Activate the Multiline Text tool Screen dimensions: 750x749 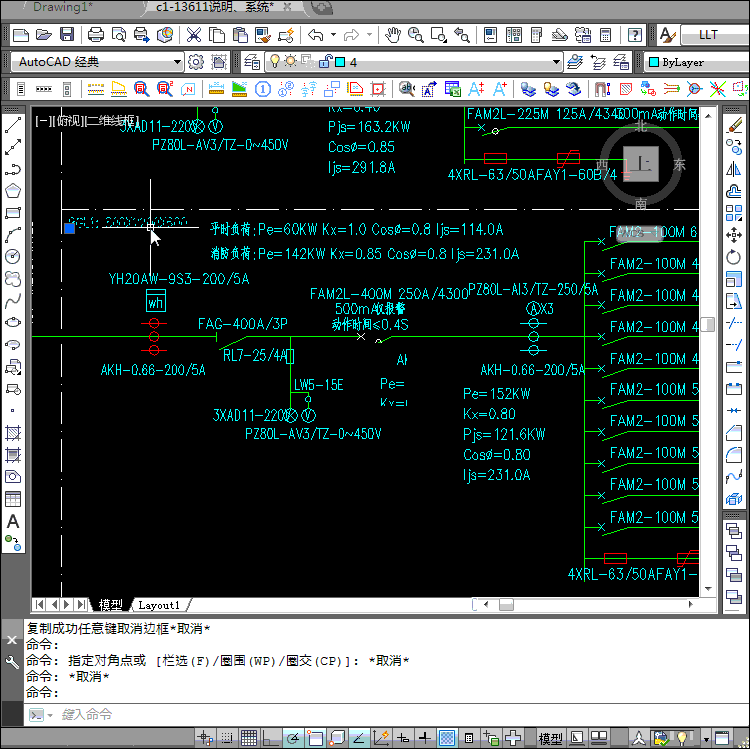(x=13, y=521)
